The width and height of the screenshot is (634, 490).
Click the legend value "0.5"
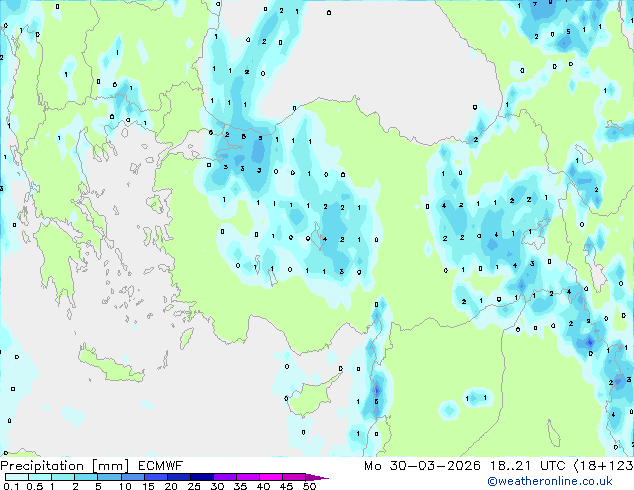tap(34, 486)
